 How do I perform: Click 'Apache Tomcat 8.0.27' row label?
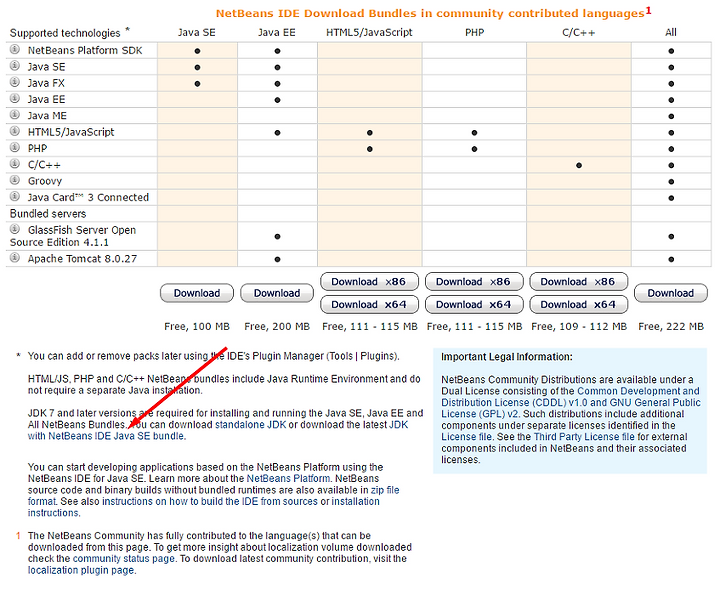82,258
